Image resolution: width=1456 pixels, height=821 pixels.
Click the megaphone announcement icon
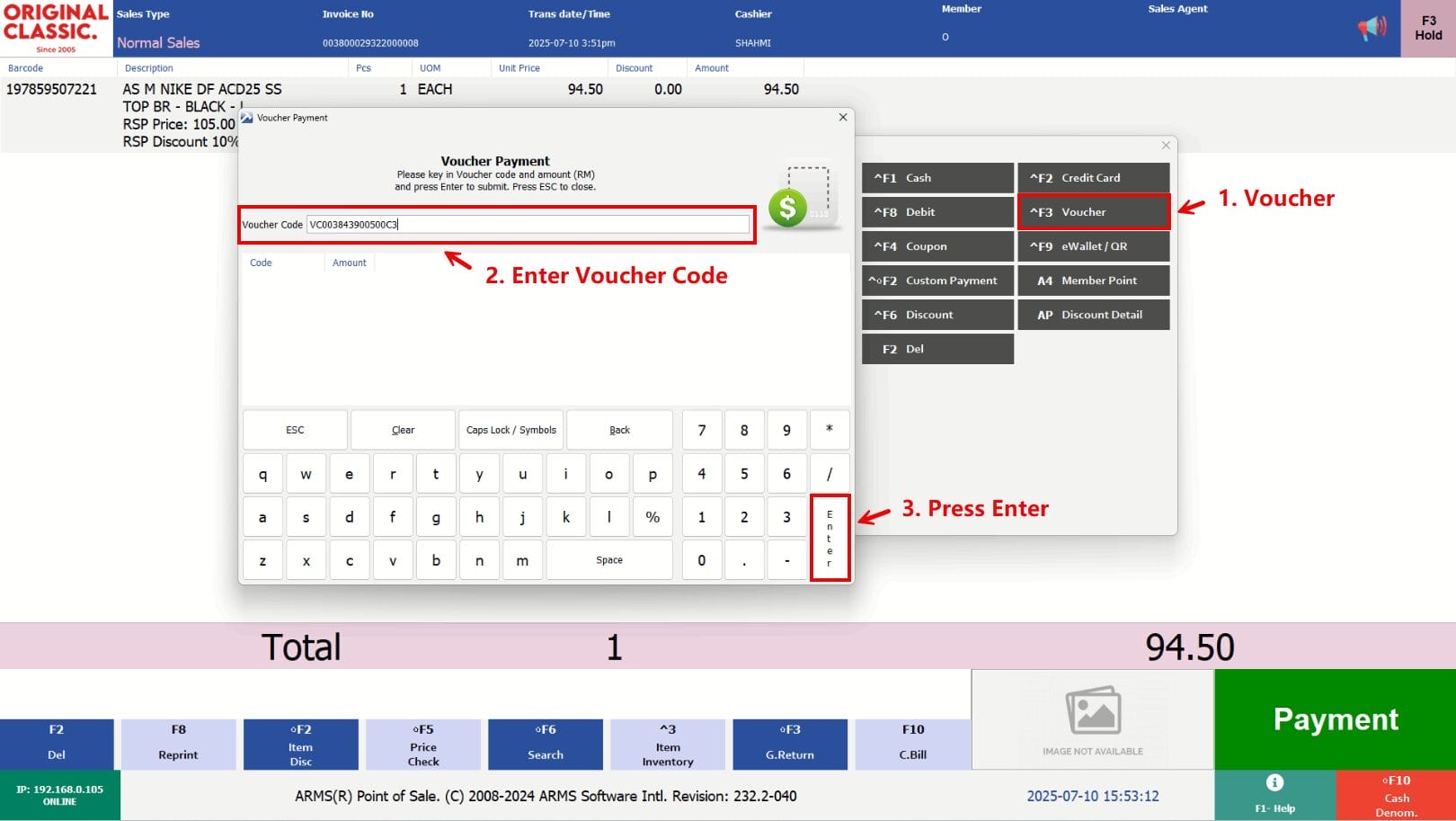(x=1372, y=28)
